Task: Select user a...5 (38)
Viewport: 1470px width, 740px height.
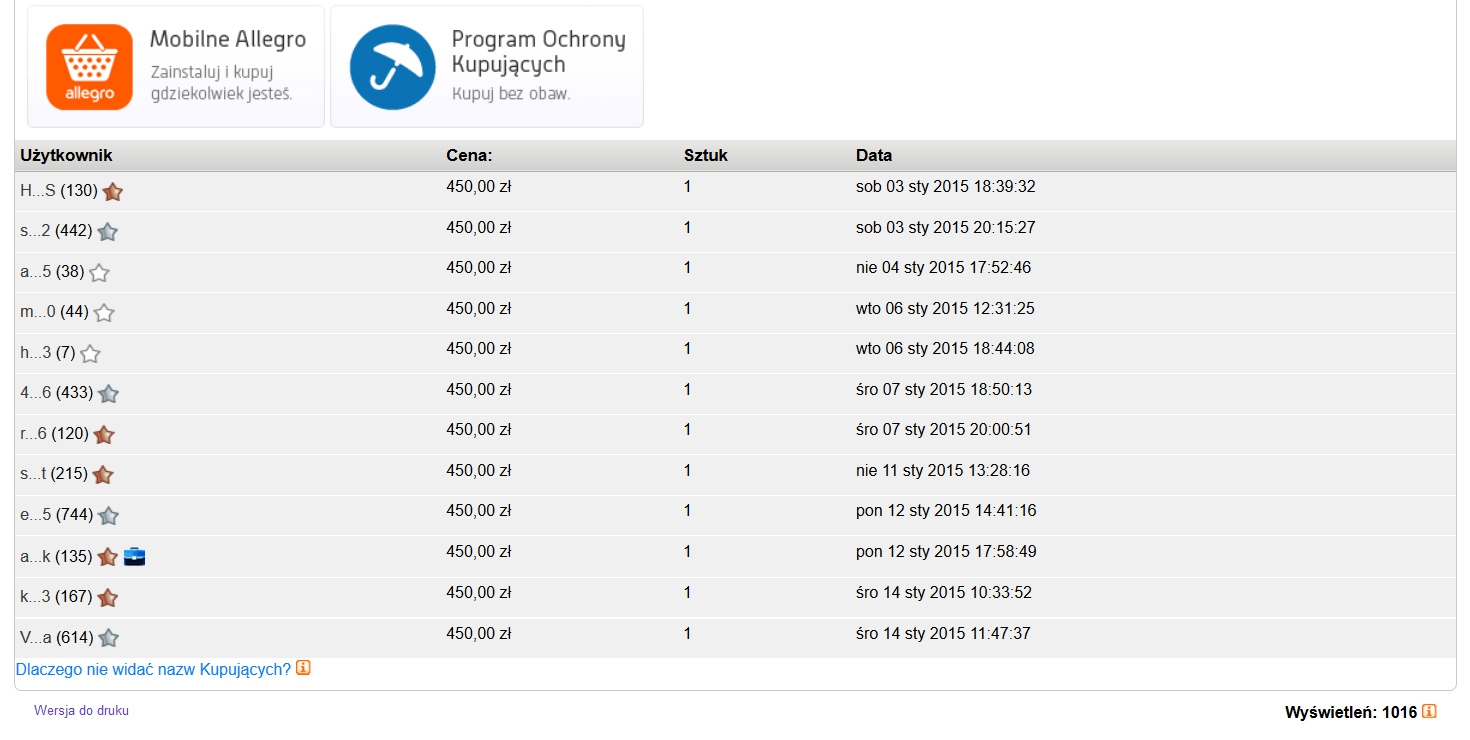Action: click(52, 271)
